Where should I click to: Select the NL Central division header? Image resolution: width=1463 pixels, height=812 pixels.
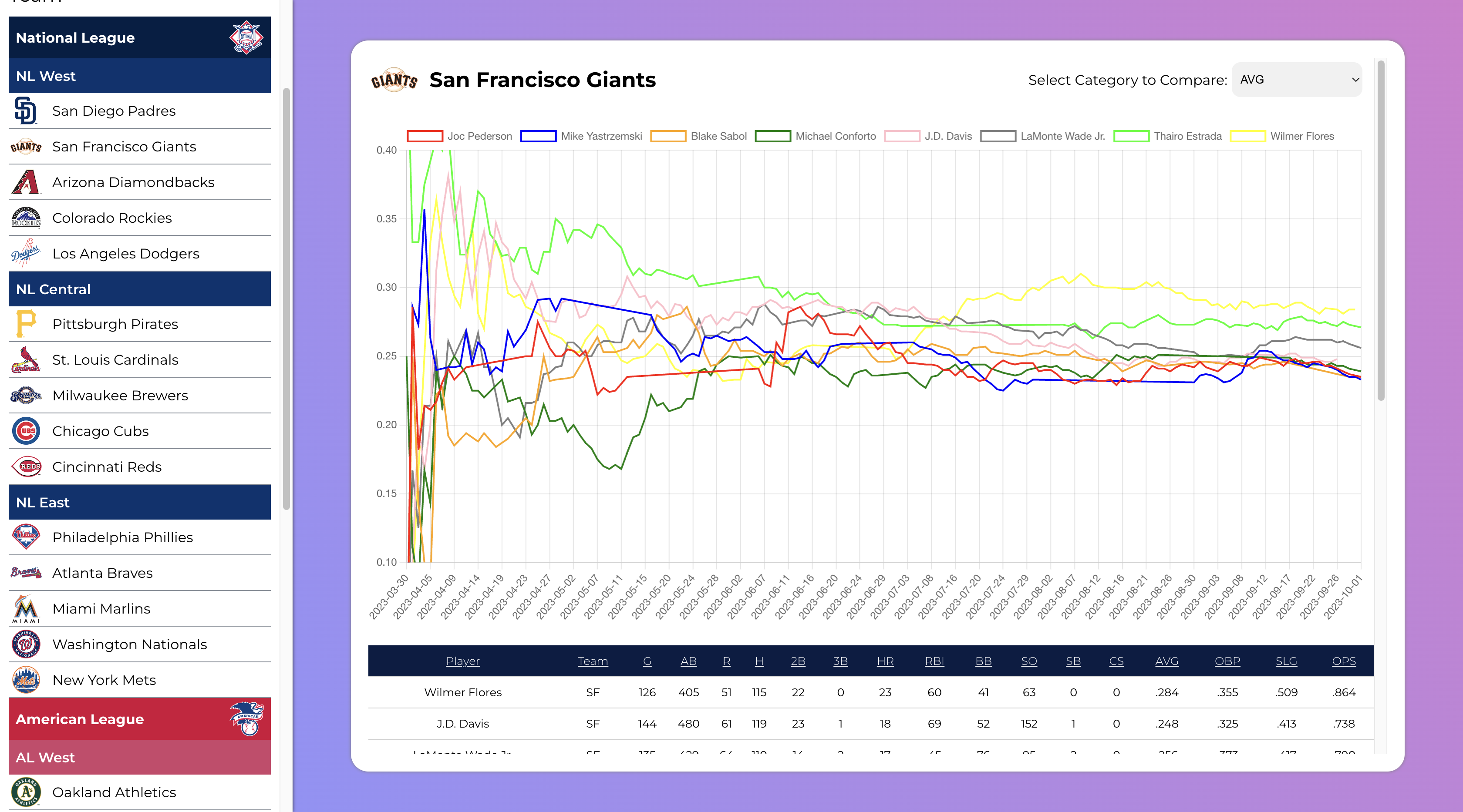tap(139, 289)
